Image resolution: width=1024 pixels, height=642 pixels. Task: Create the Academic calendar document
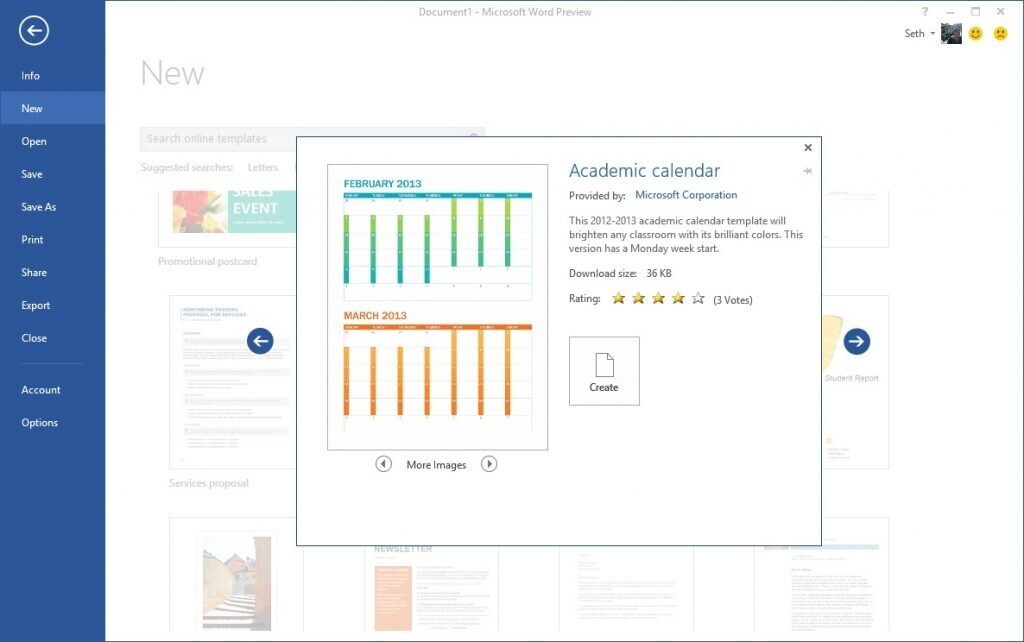pyautogui.click(x=604, y=371)
